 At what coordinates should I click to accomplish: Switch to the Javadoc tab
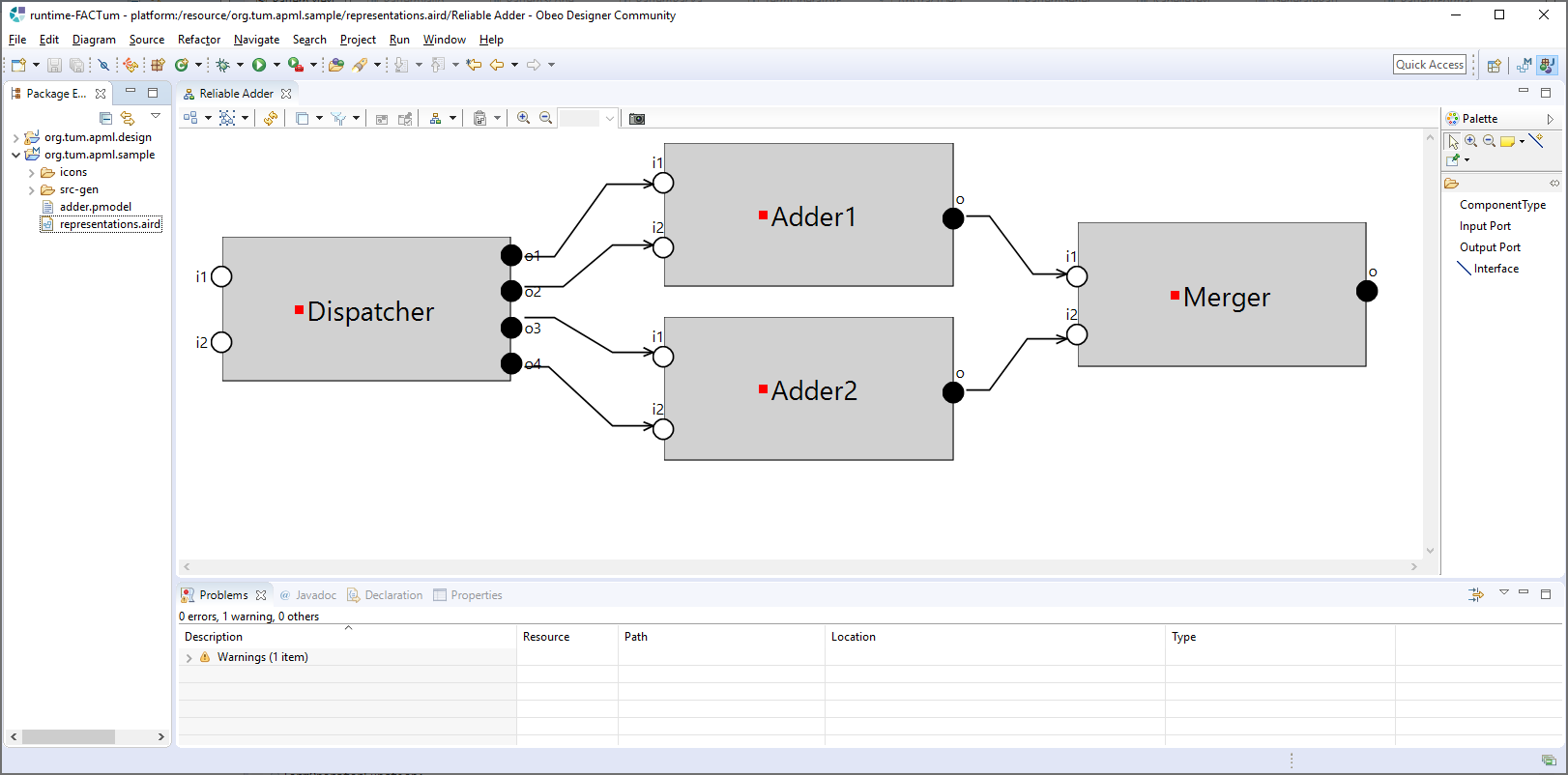pos(307,595)
